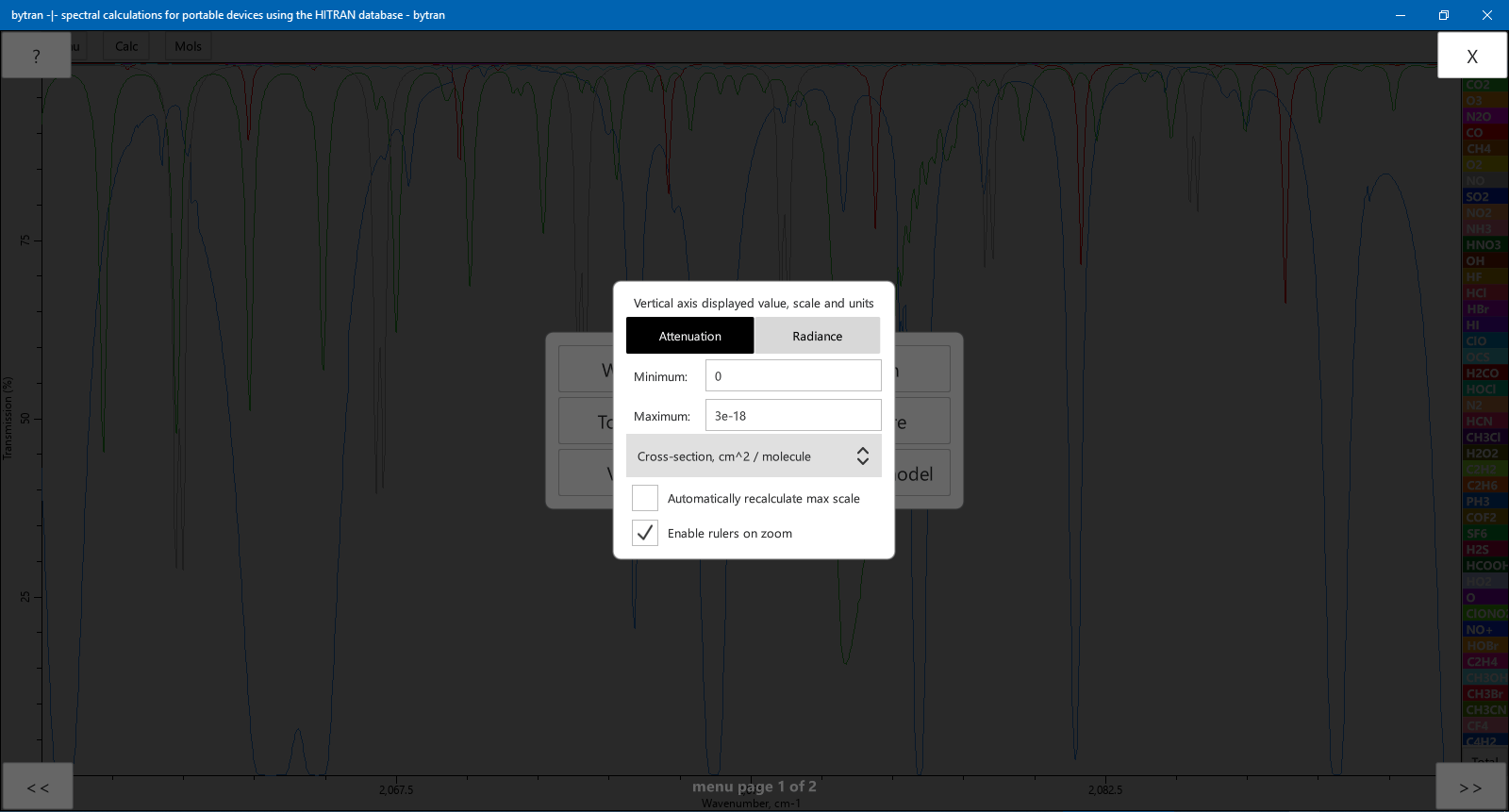This screenshot has height=812, width=1509.
Task: Open the question mark help button
Action: (x=36, y=56)
